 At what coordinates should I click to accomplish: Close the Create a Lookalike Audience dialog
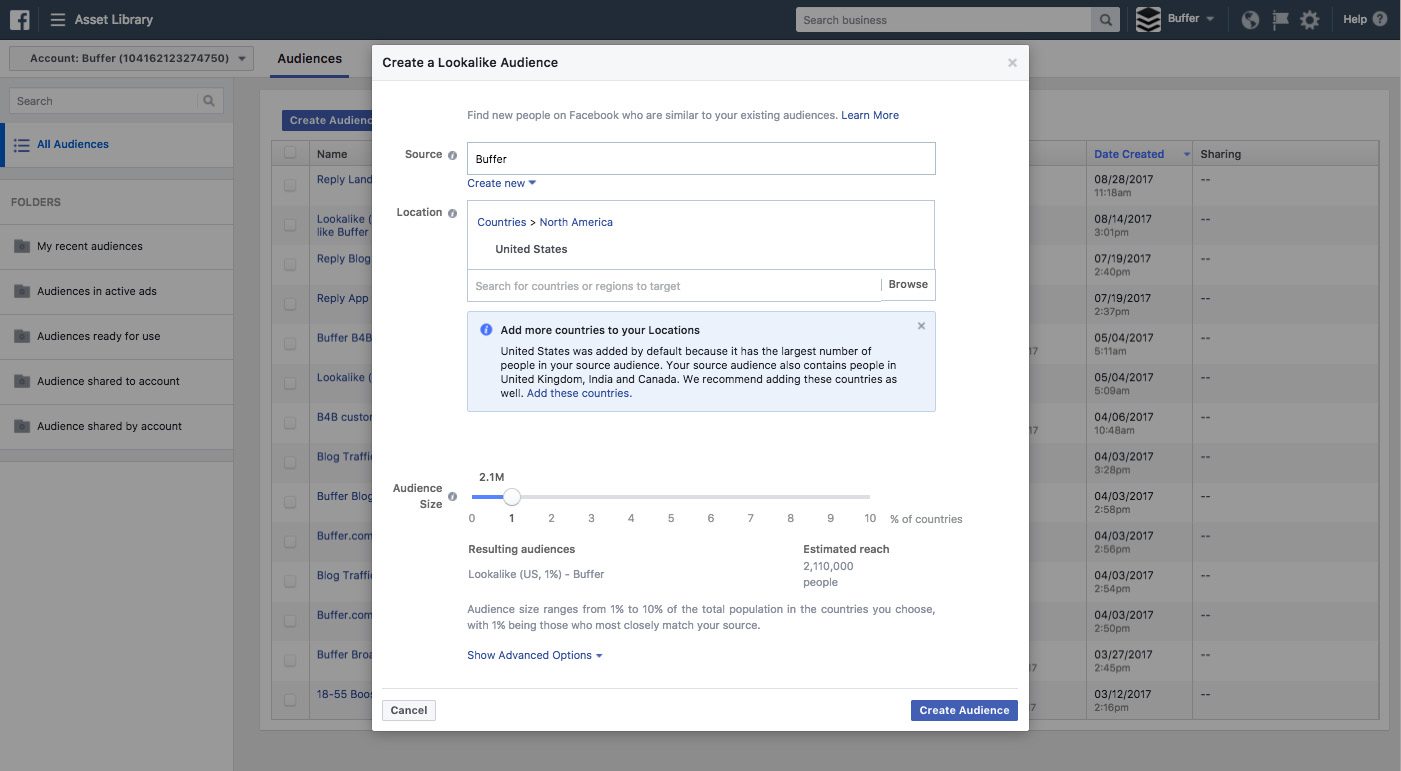point(1012,63)
